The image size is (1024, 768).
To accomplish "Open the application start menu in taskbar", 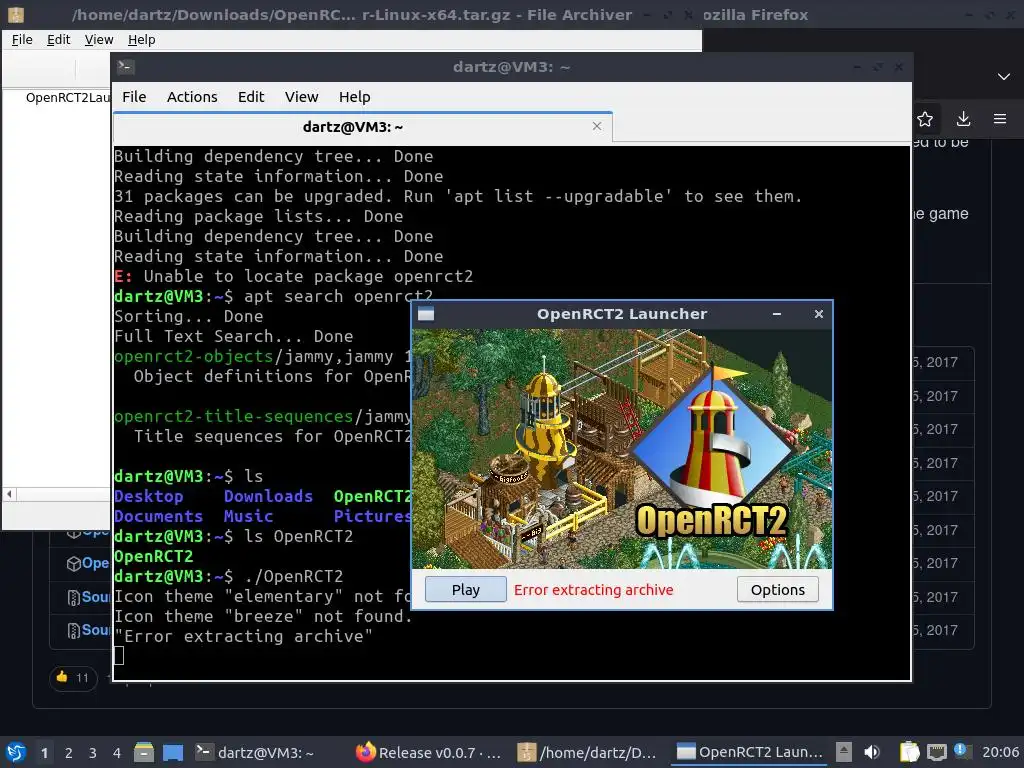I will (x=15, y=752).
